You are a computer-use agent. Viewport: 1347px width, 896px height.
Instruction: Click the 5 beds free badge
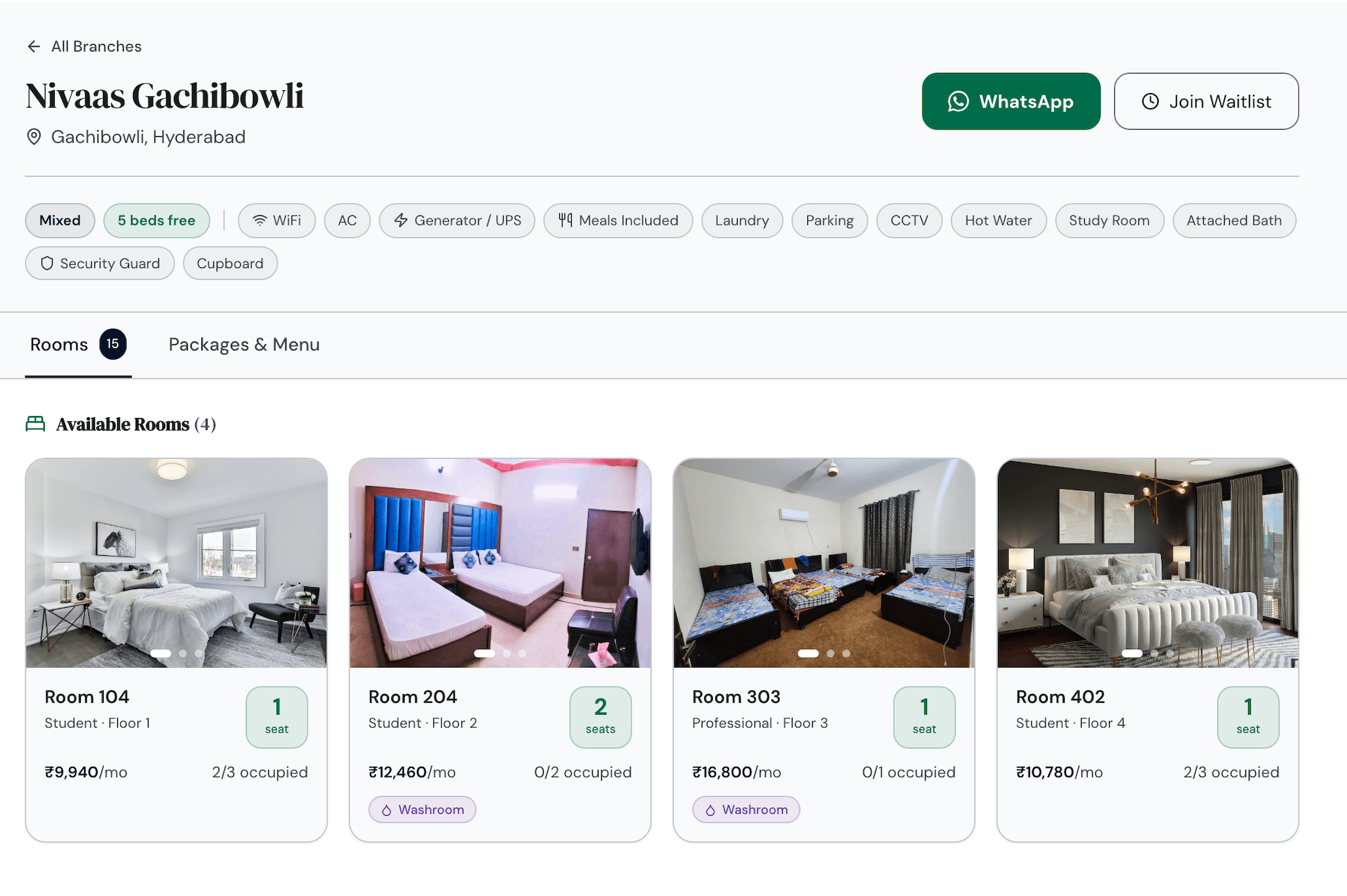157,221
